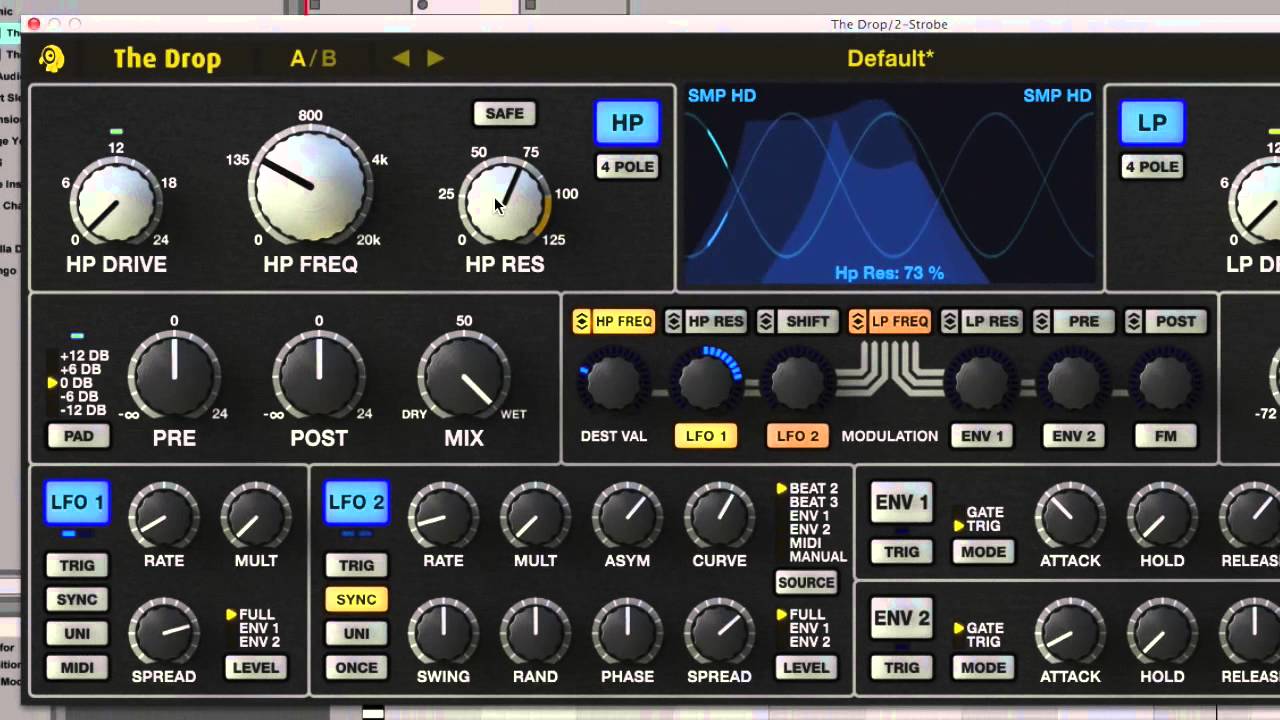1280x720 pixels.
Task: Open the stepper arrows beside POST destination
Action: [1134, 321]
